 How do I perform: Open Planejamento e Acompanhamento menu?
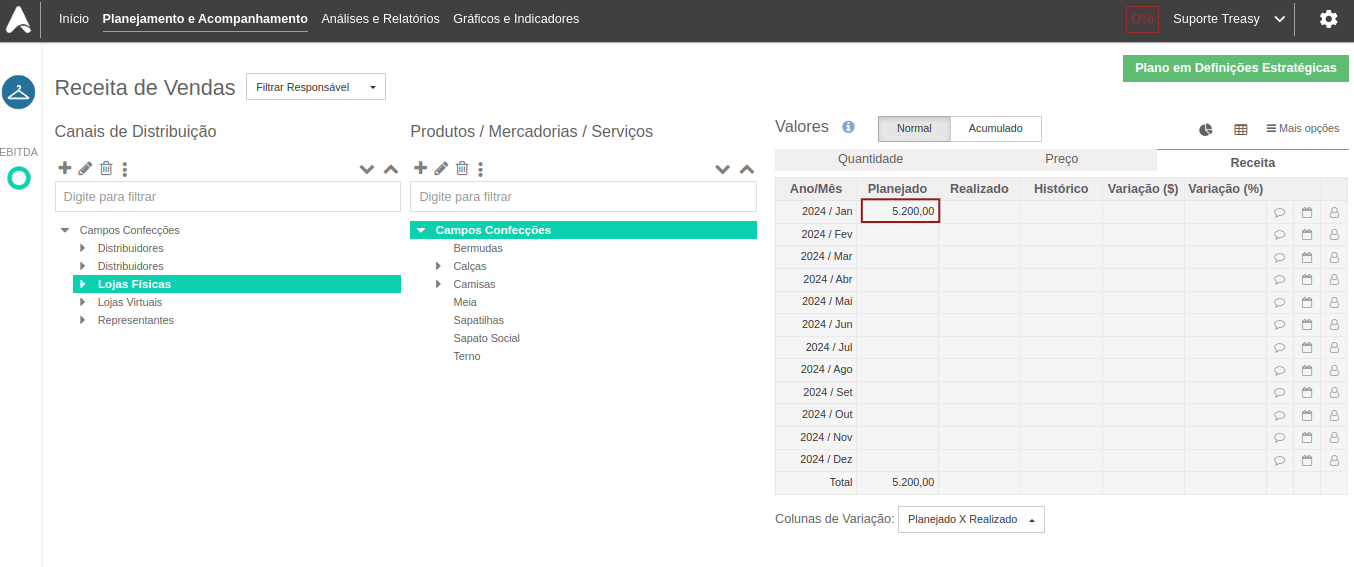coord(205,19)
